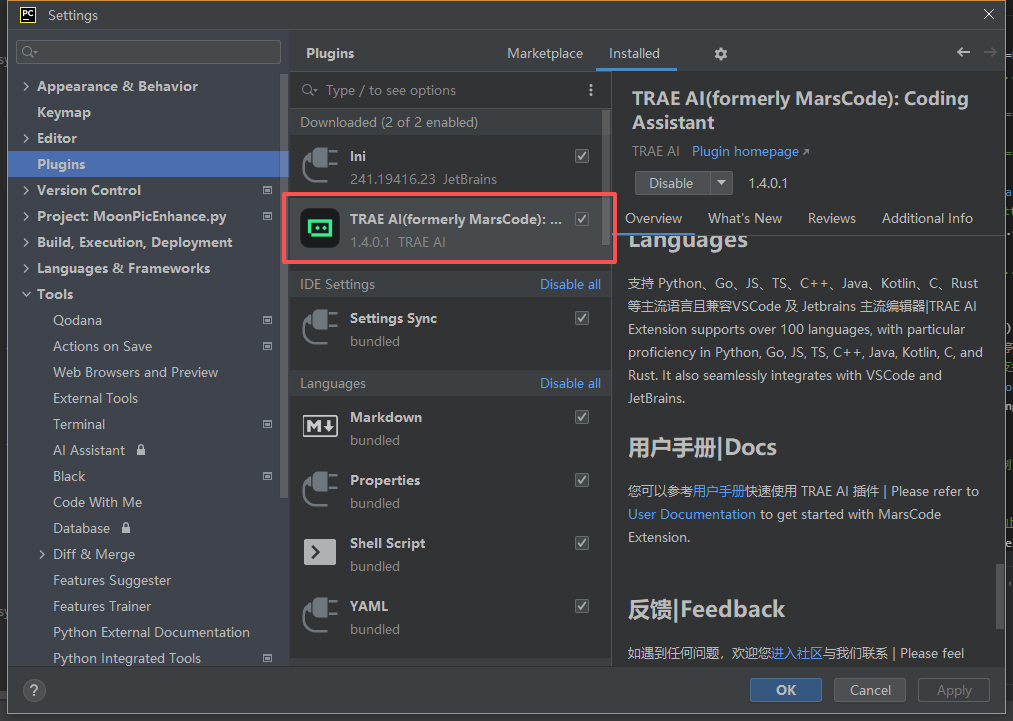1013x721 pixels.
Task: Select Keymap in settings tree
Action: [x=64, y=112]
